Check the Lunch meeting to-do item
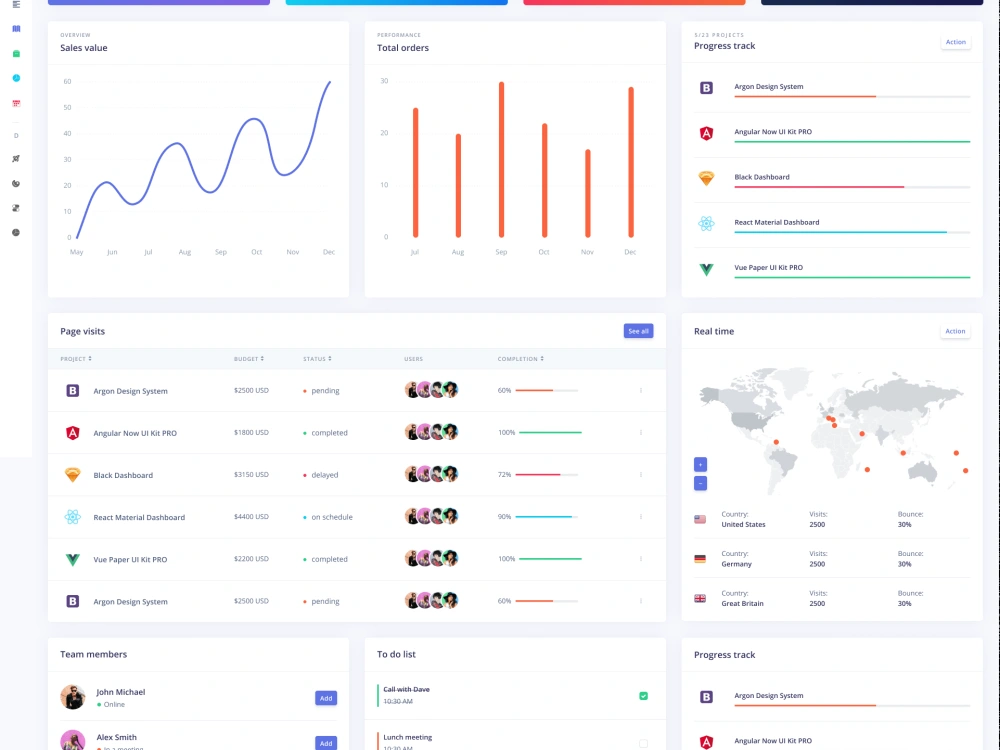 coord(644,741)
